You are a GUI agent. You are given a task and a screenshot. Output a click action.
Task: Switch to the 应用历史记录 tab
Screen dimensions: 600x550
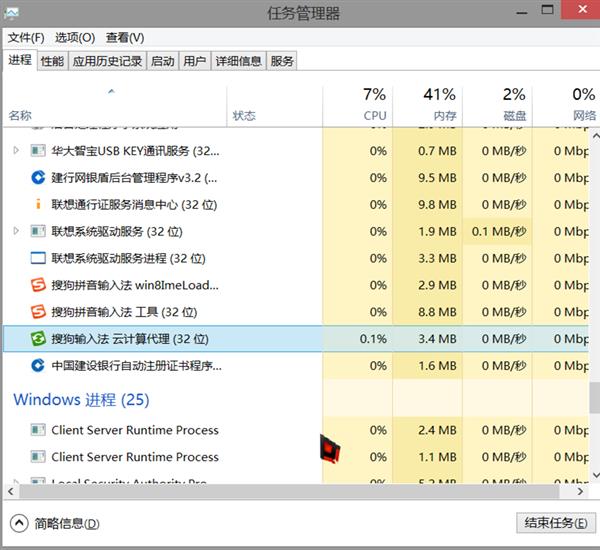108,61
